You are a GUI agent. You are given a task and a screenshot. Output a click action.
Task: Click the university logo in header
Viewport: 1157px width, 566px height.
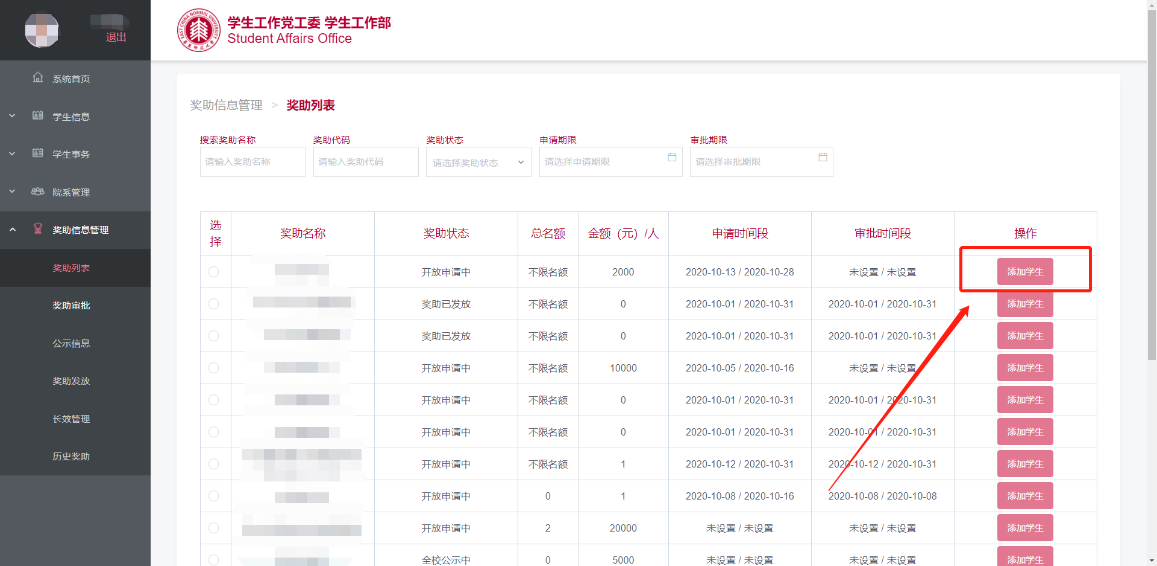point(198,30)
